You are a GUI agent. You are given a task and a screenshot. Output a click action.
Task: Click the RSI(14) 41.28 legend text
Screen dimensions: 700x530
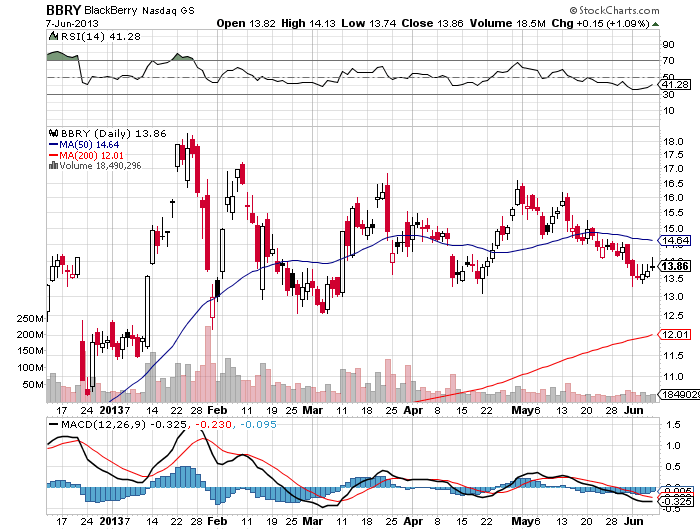pos(101,37)
